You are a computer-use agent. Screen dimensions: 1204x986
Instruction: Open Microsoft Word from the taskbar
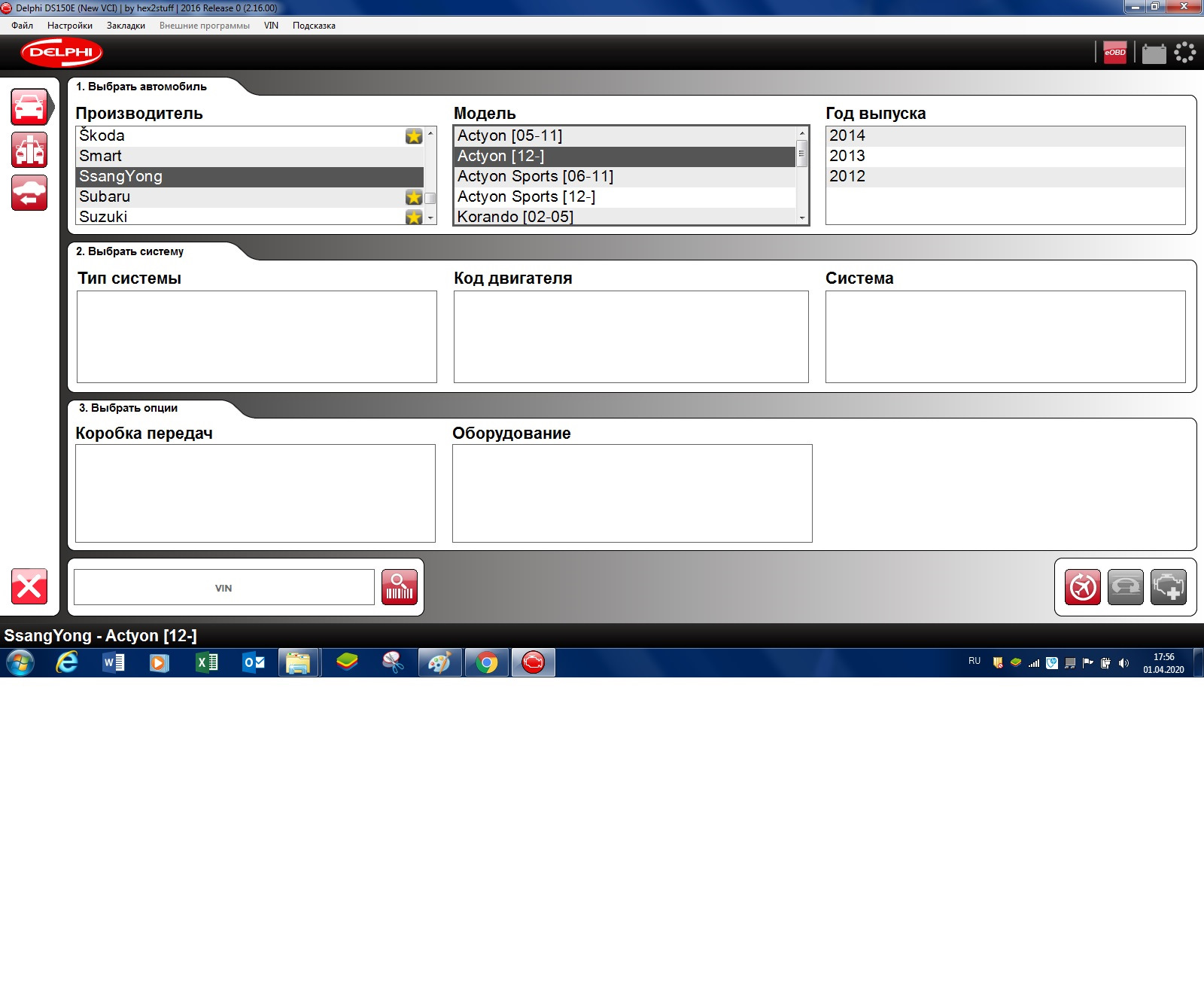(114, 662)
